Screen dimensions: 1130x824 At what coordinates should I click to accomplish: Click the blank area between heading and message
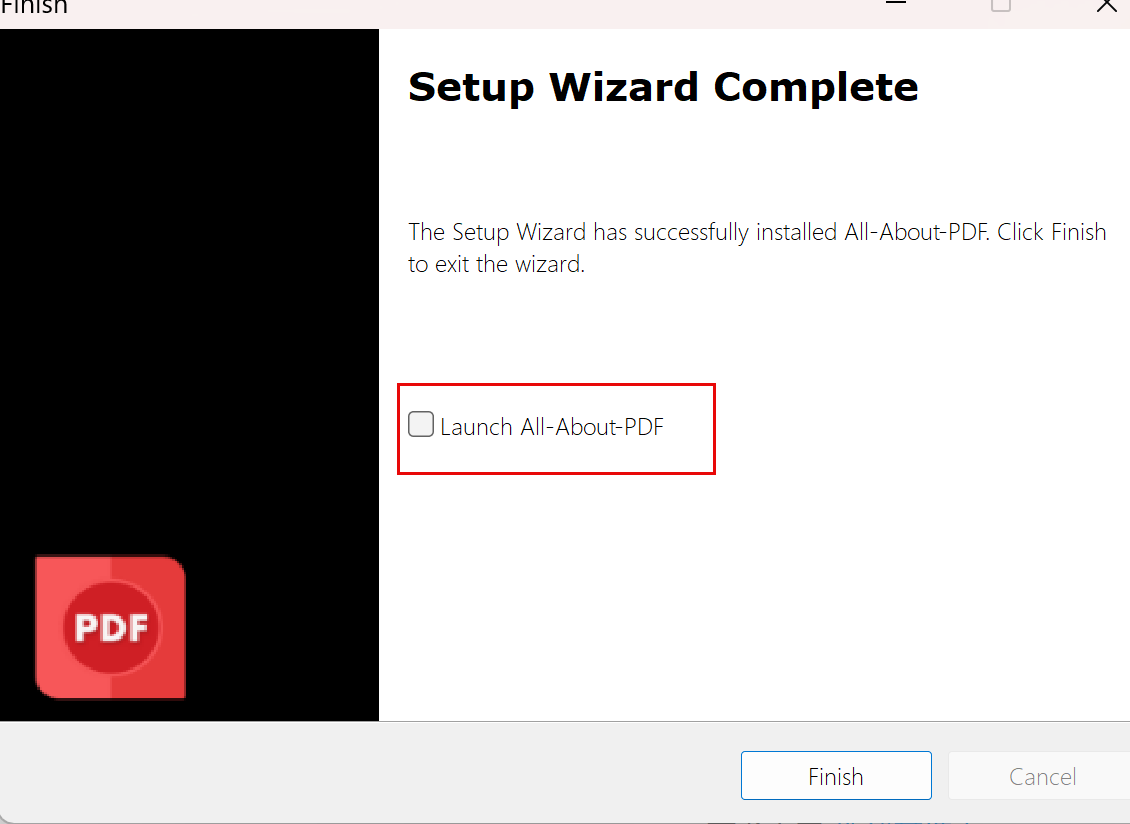point(754,164)
